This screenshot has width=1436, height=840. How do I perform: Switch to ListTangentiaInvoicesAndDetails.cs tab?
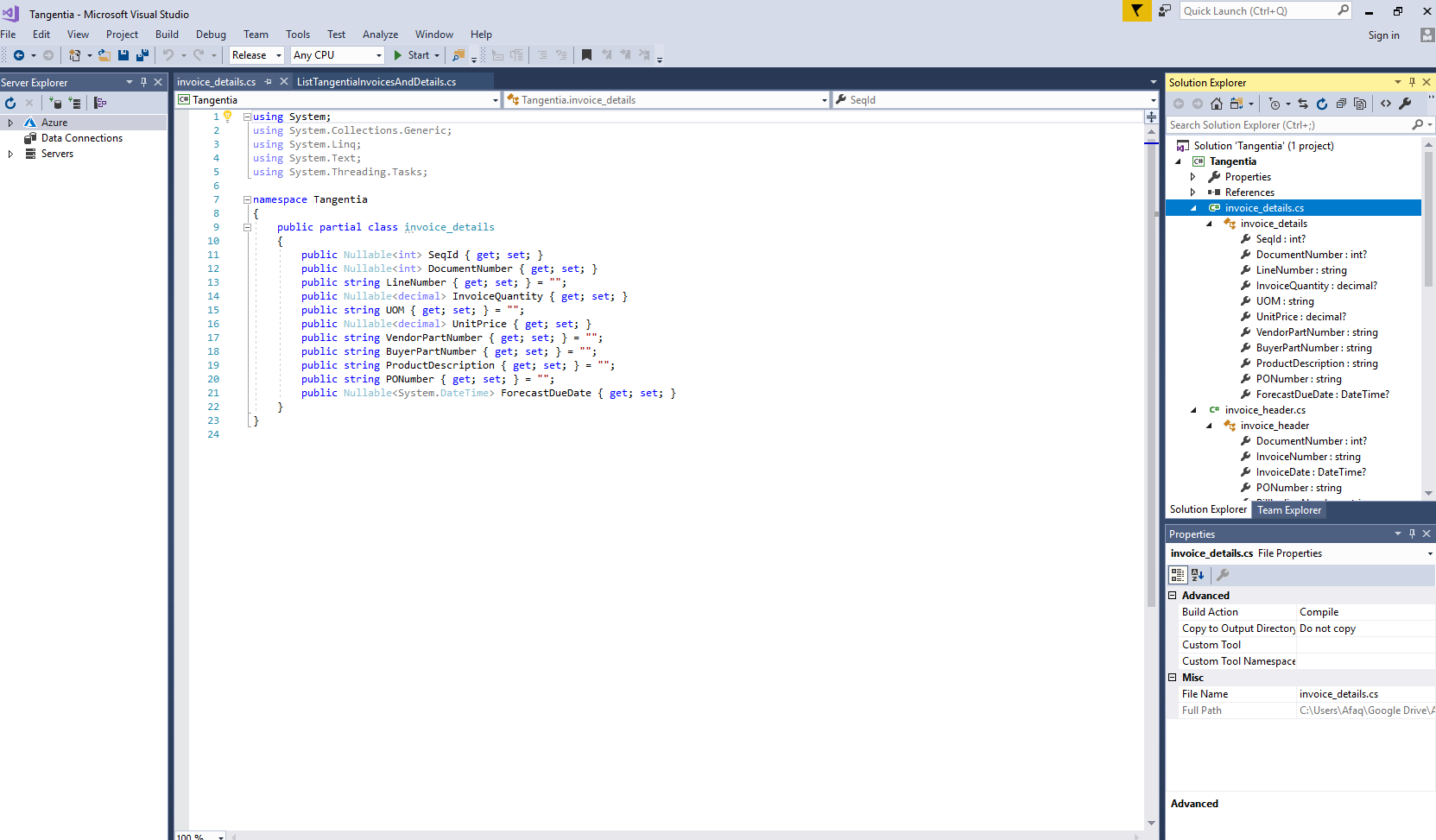pyautogui.click(x=376, y=82)
